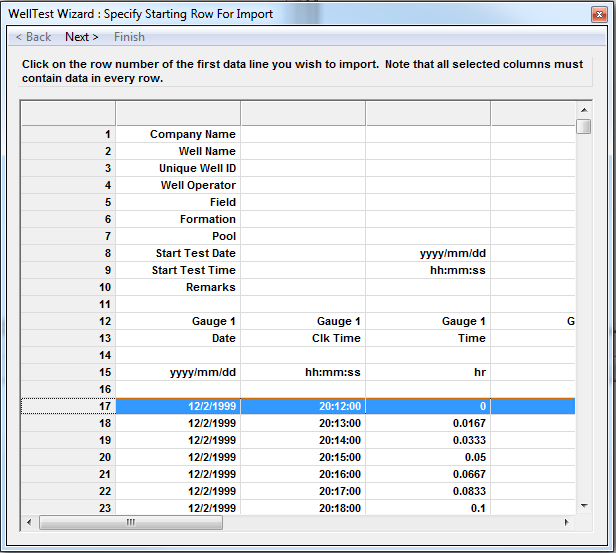Click the 'Pool' cell
Screen dimensions: 616x553
coord(178,236)
